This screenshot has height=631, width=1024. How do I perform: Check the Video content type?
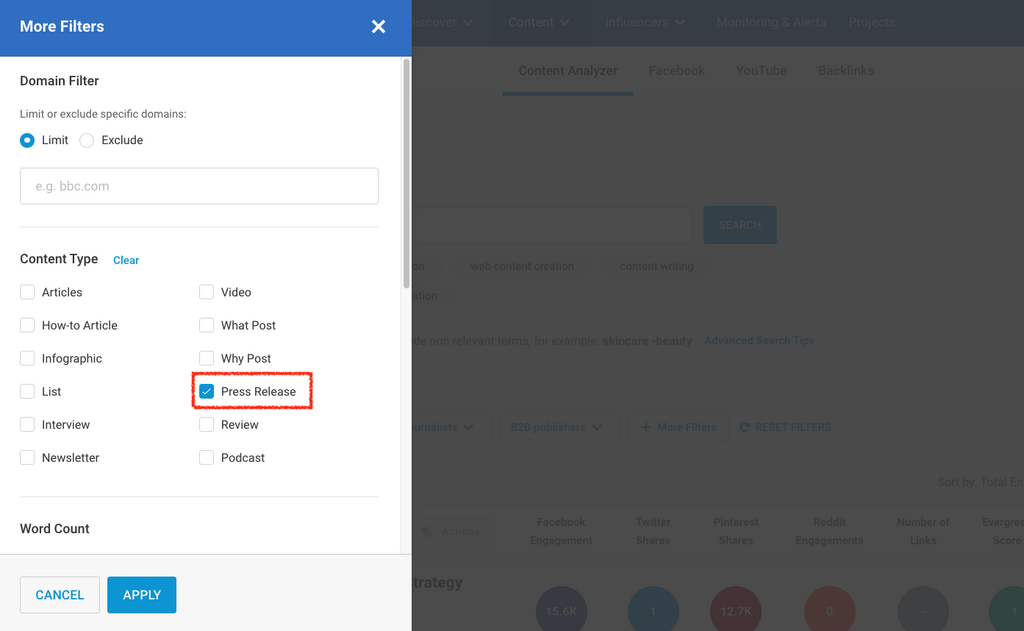point(207,292)
